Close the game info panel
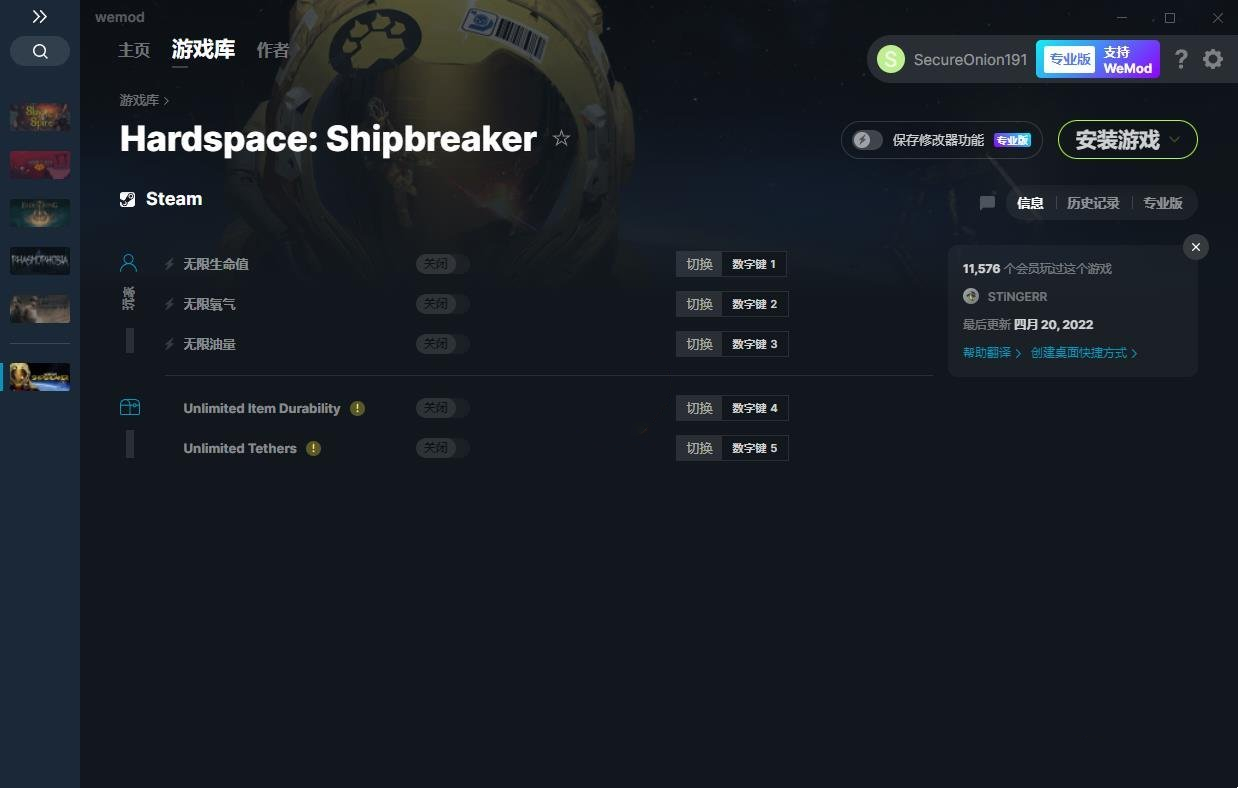The height and width of the screenshot is (788, 1238). tap(1196, 247)
